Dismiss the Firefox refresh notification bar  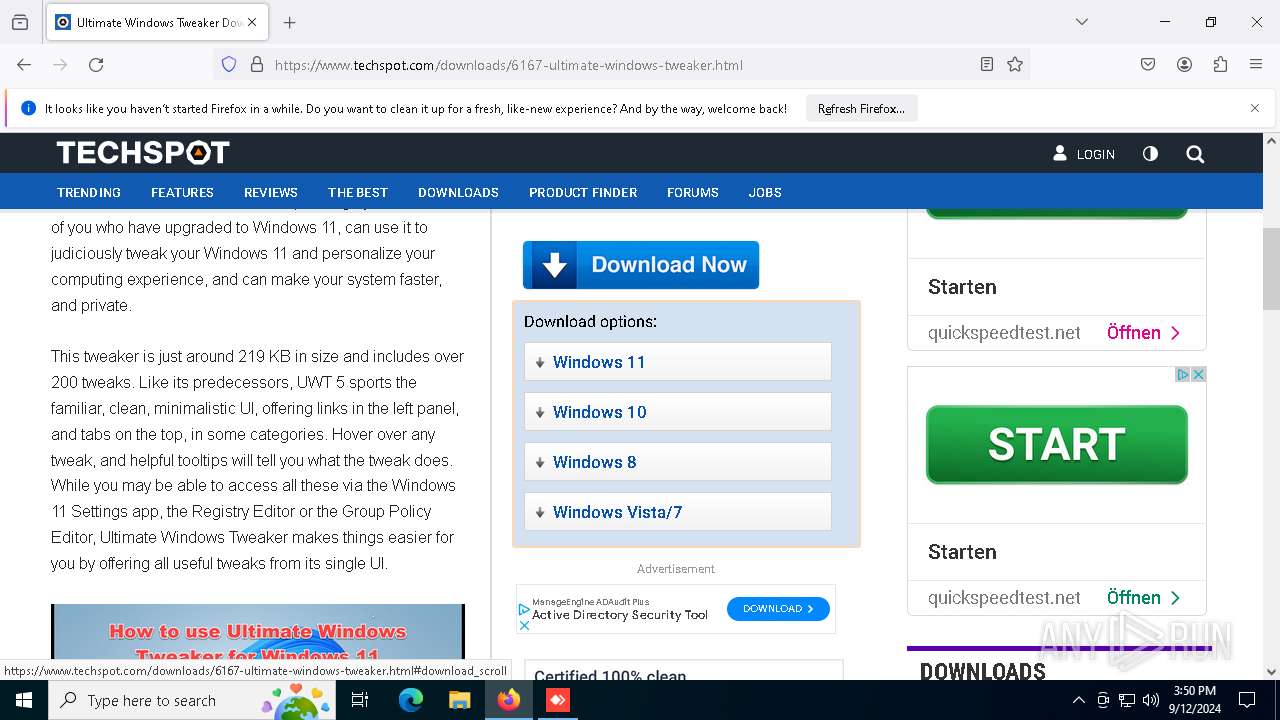pyautogui.click(x=1255, y=108)
